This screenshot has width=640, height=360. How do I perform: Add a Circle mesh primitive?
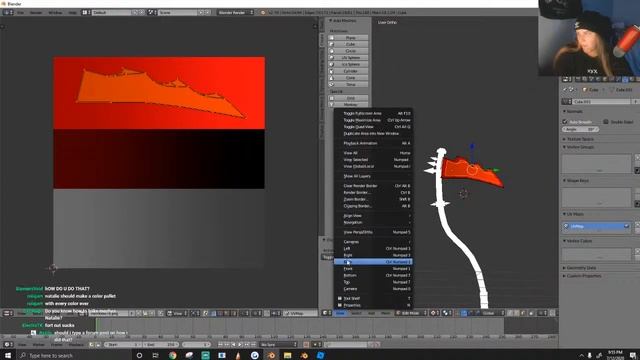tap(349, 51)
